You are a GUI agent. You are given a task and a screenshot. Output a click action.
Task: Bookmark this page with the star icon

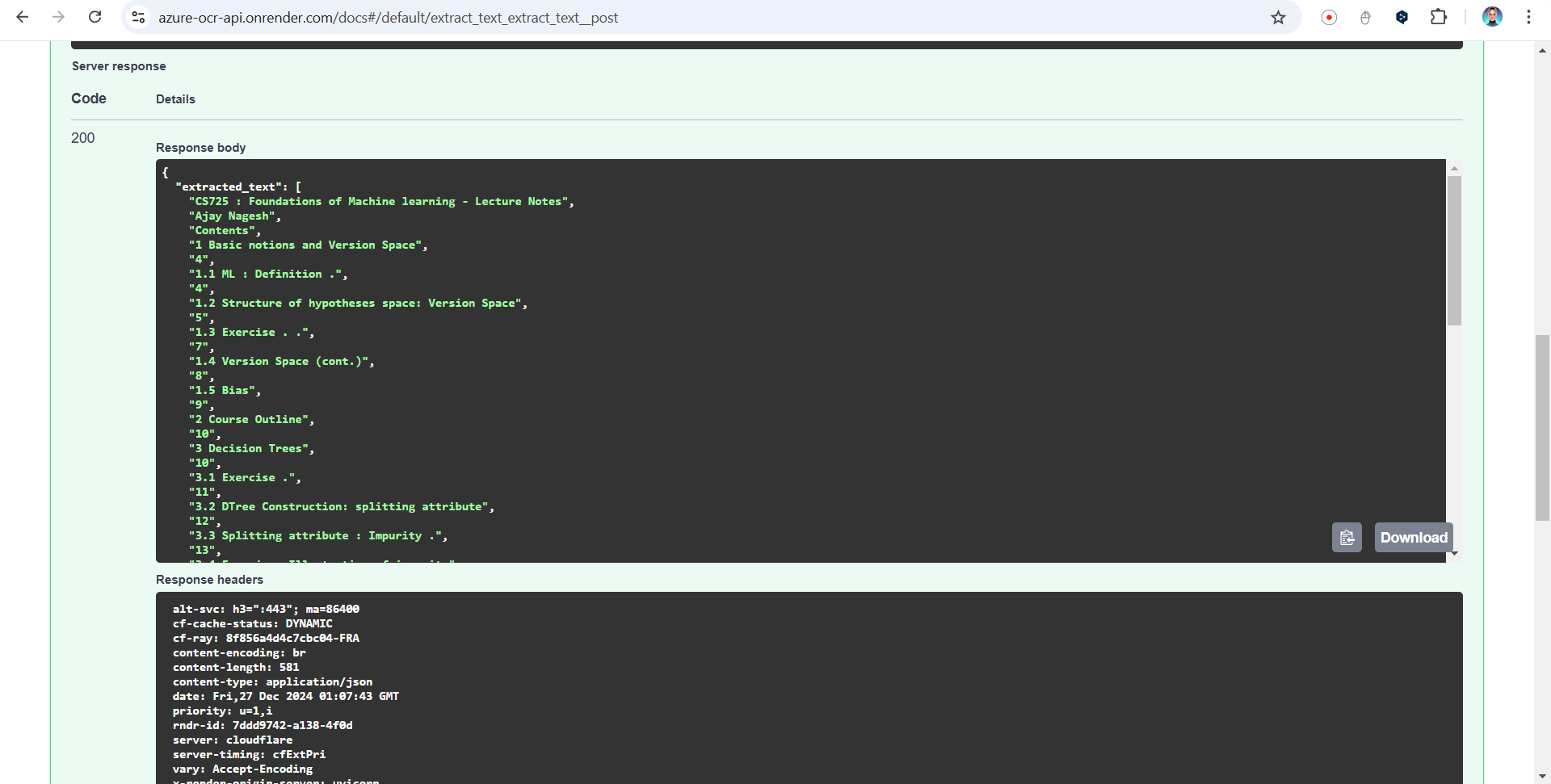coord(1278,18)
